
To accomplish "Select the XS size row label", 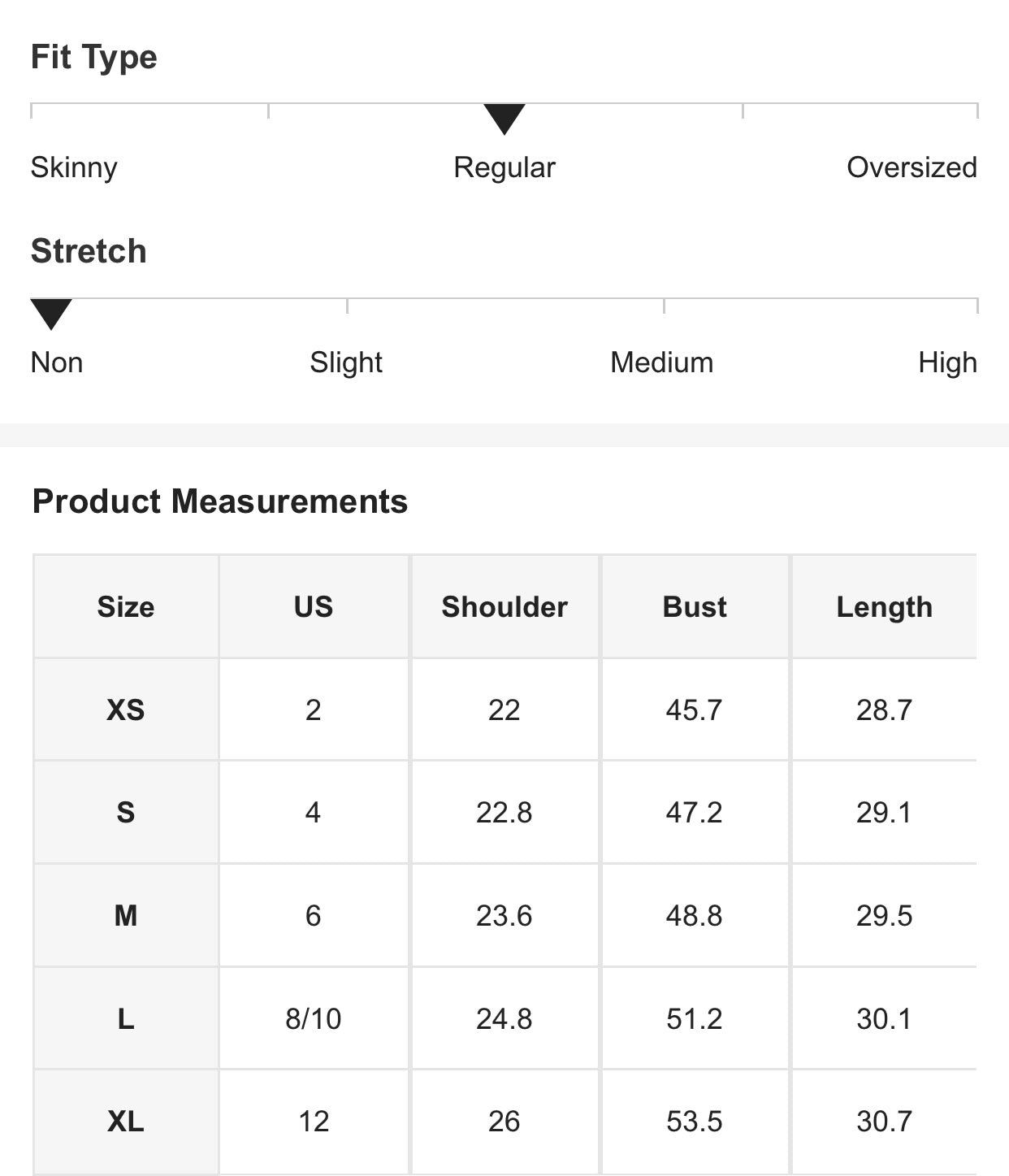I will coord(126,710).
